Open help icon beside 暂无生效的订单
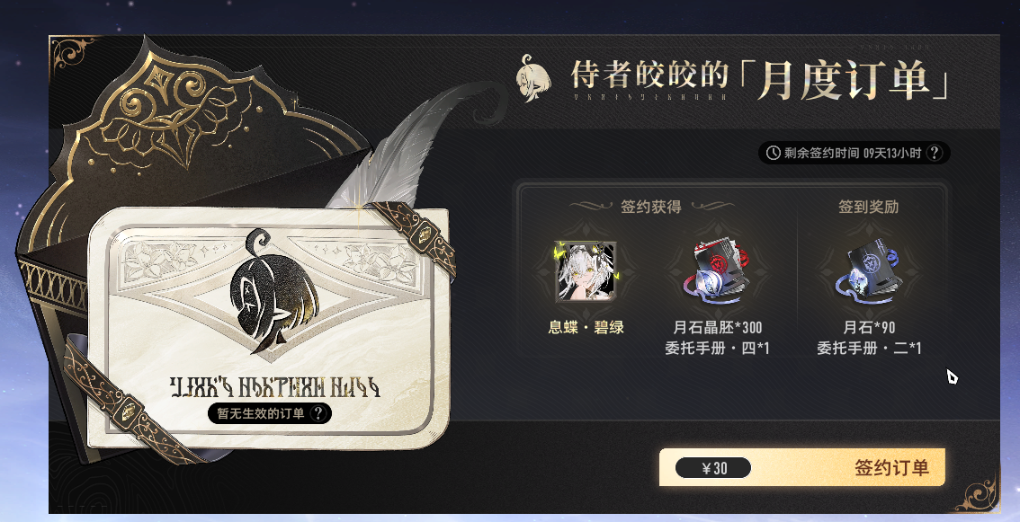This screenshot has width=1020, height=522. pyautogui.click(x=318, y=413)
